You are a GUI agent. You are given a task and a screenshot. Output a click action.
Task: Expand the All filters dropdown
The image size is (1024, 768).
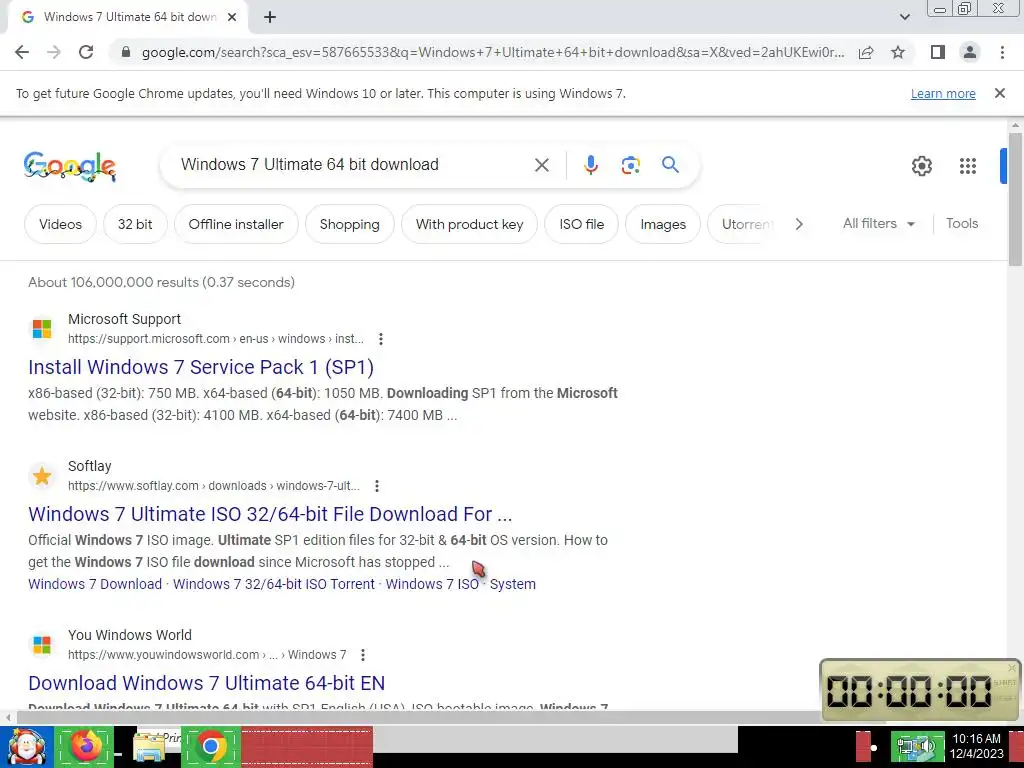(x=878, y=223)
